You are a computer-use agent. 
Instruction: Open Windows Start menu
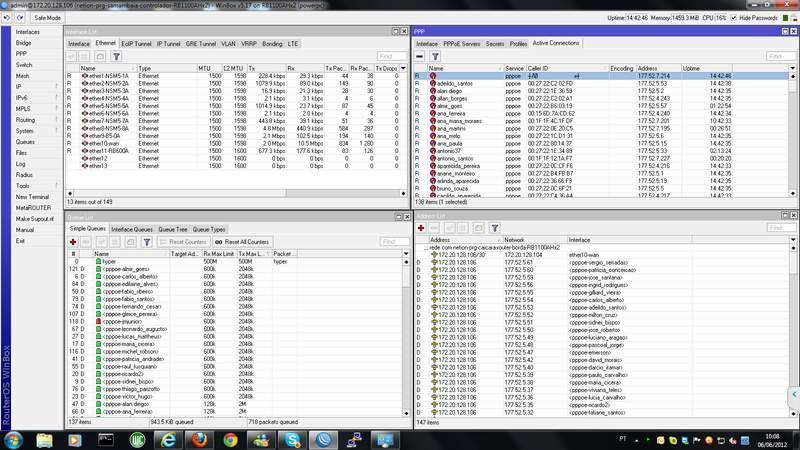pyautogui.click(x=13, y=440)
